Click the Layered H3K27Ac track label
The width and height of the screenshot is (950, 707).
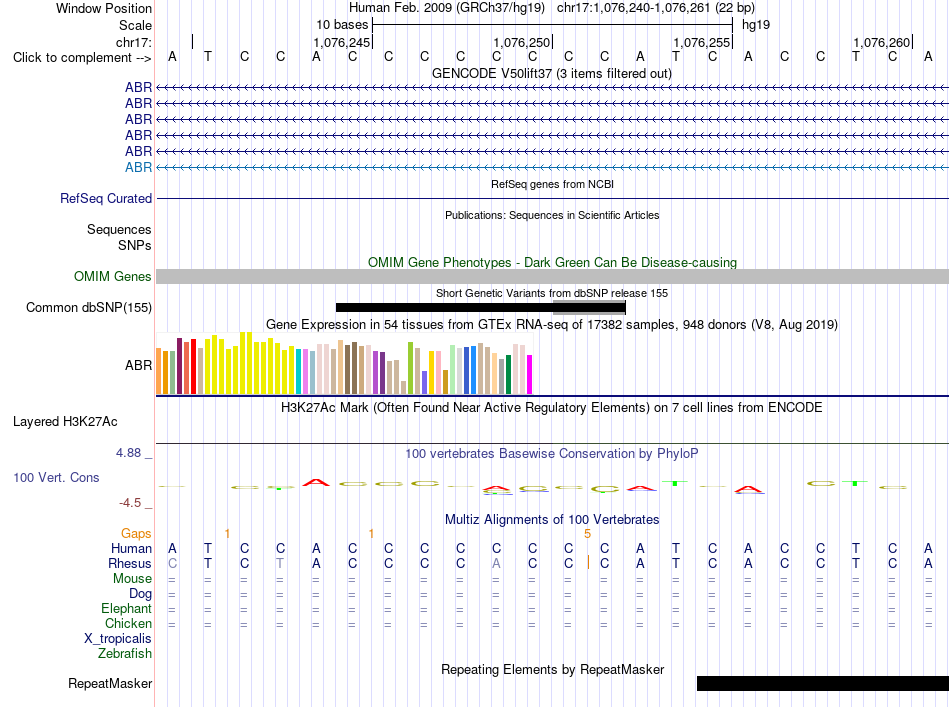pos(65,422)
